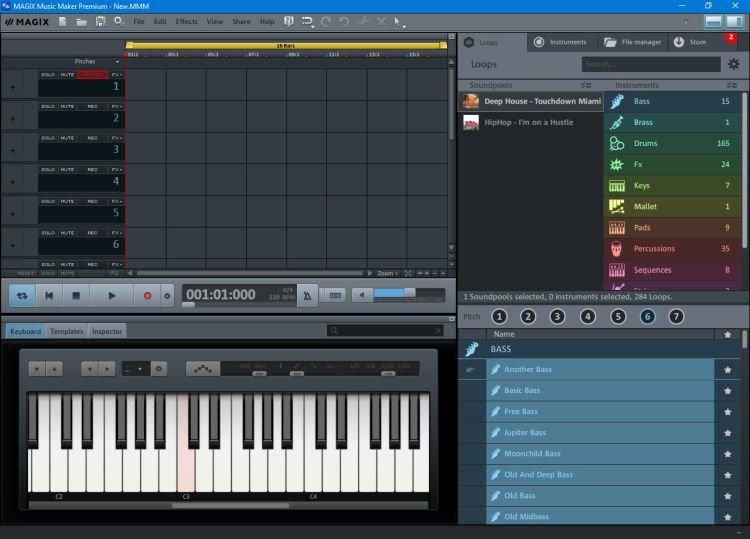Select the Pads instrument category

click(672, 228)
